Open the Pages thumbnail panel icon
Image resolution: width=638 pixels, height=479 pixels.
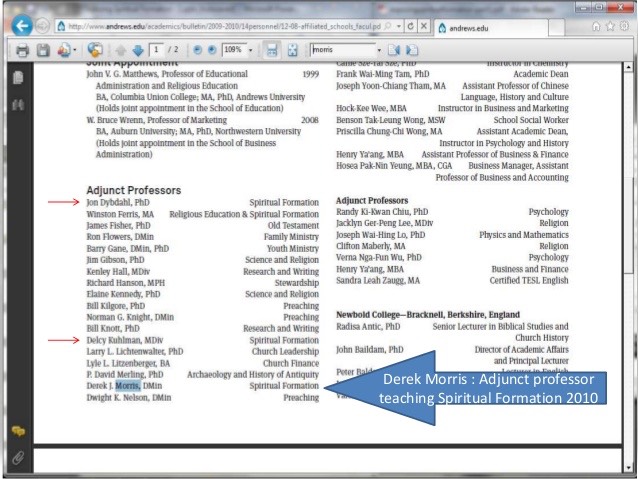tap(18, 77)
